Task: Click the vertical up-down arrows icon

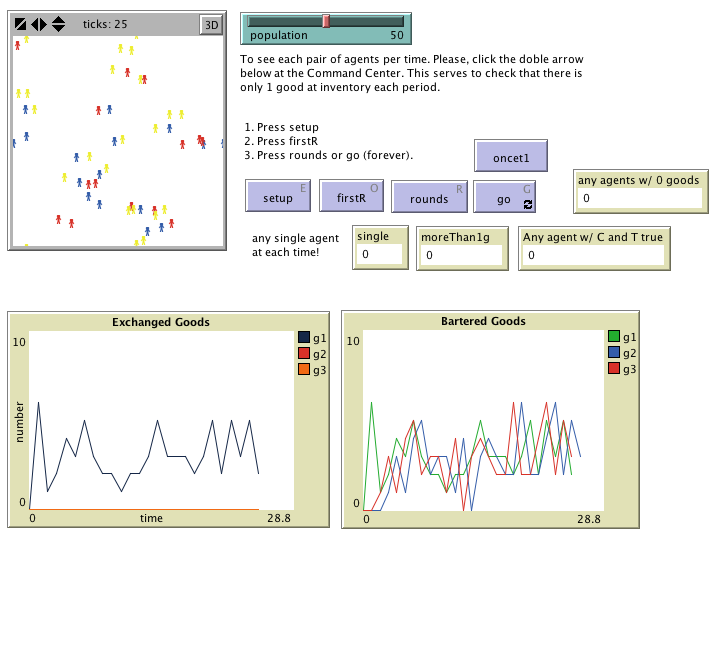Action: point(58,24)
